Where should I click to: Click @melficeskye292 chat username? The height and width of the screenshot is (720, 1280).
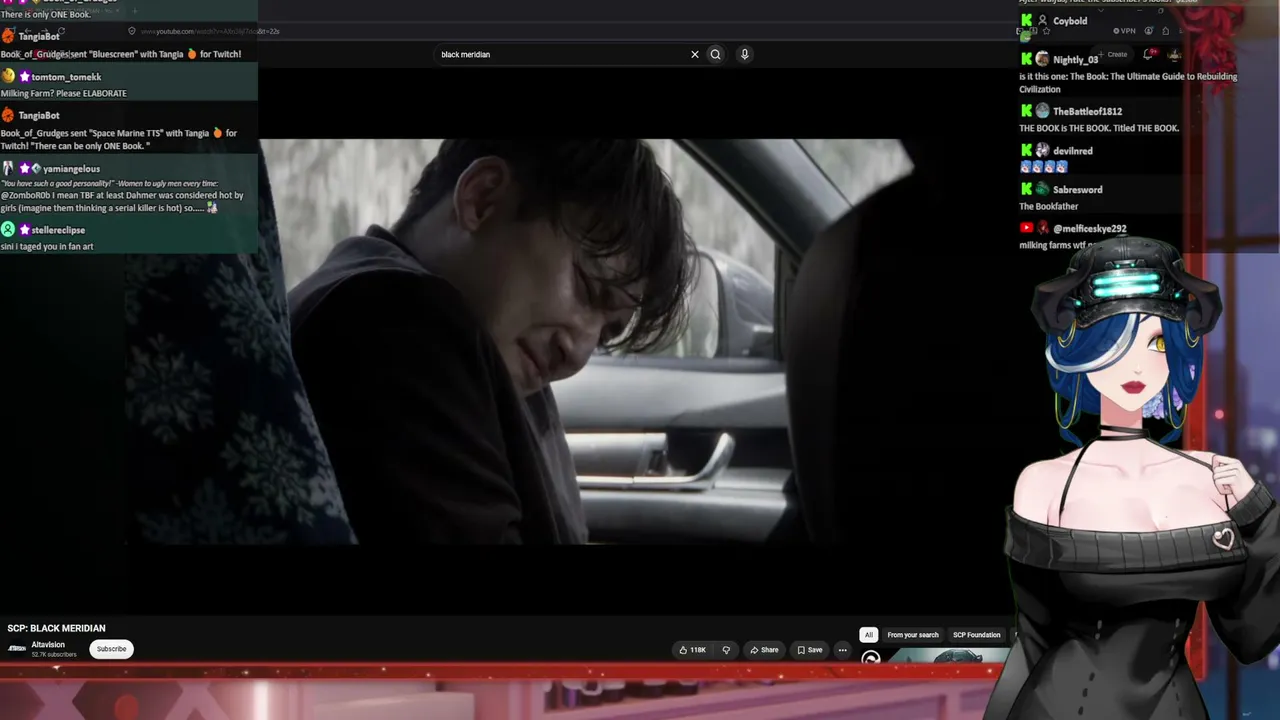coord(1090,229)
